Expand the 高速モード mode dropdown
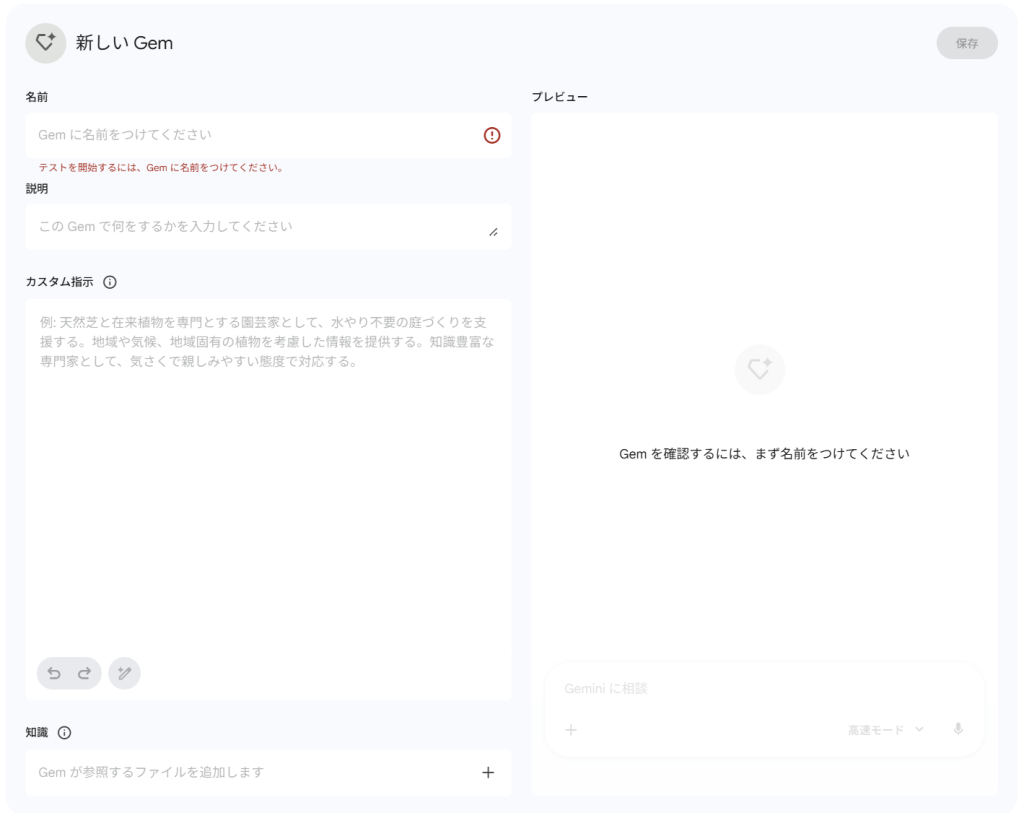Image resolution: width=1024 pixels, height=813 pixels. tap(885, 730)
